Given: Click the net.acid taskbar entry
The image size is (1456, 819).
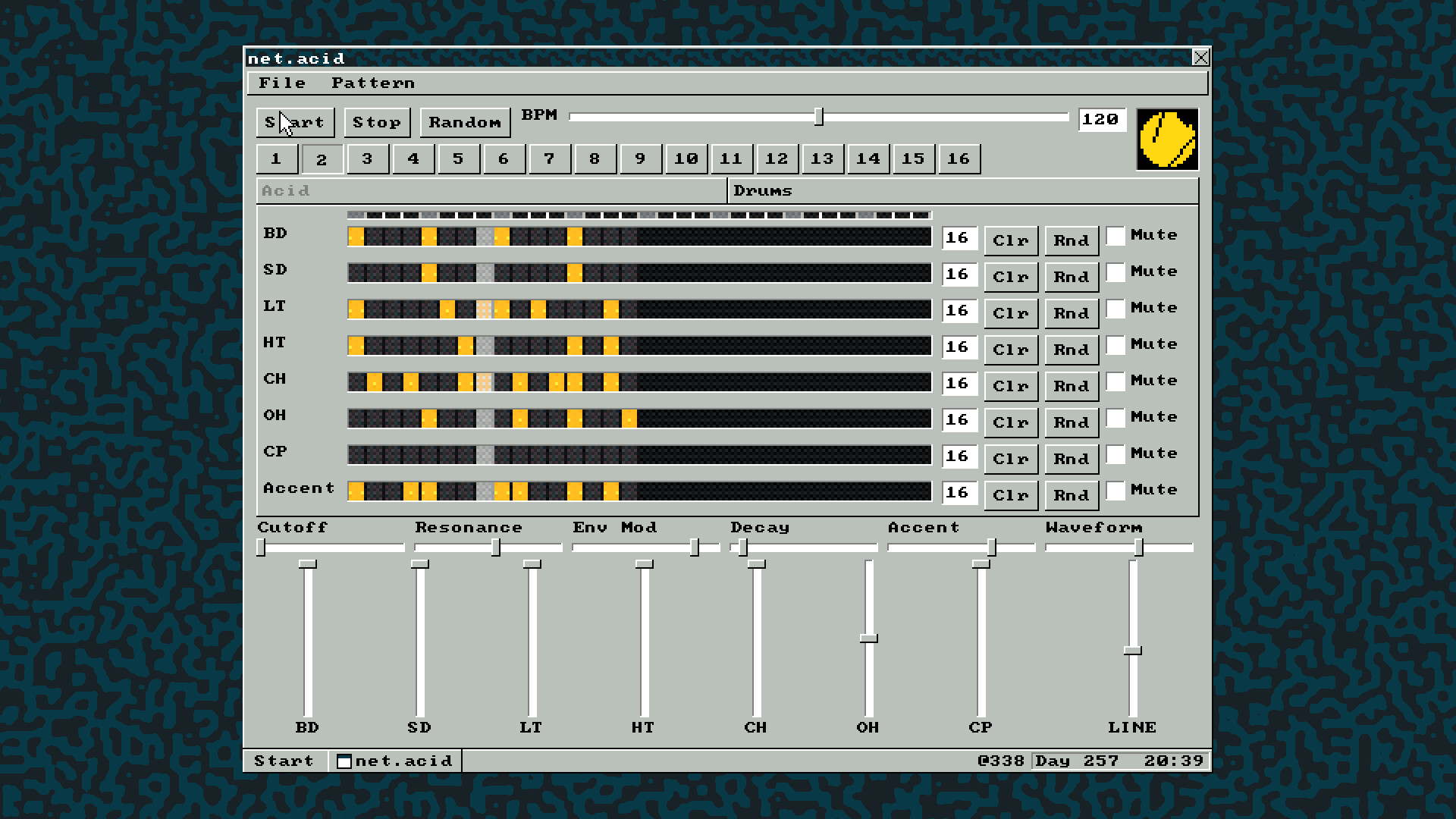Looking at the screenshot, I should 395,761.
